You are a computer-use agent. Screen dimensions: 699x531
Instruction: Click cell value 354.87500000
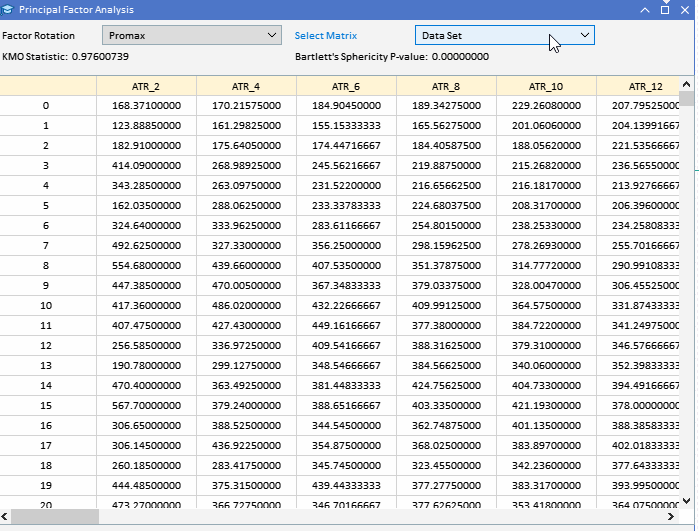[346, 445]
